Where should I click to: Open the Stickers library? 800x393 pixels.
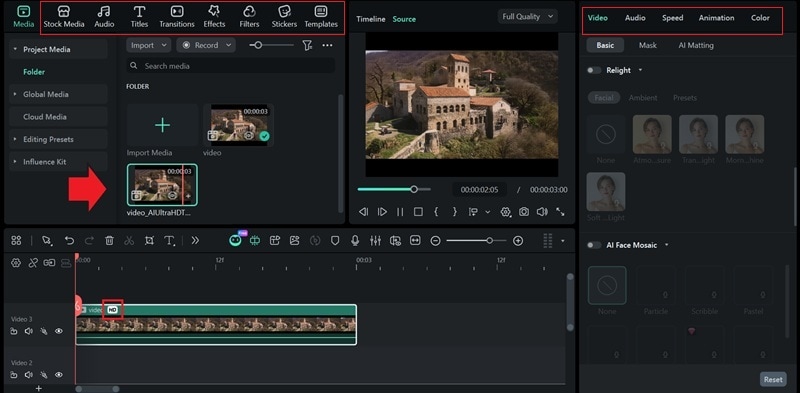284,17
